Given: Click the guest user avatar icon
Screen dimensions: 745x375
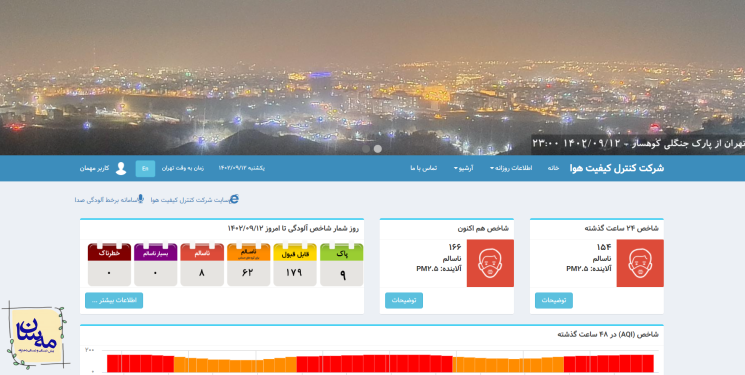Looking at the screenshot, I should click(121, 168).
